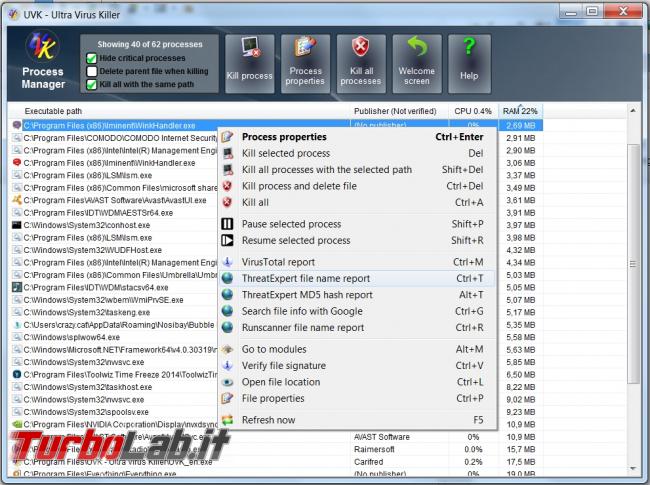Select Refresh now menu entry

357,420
